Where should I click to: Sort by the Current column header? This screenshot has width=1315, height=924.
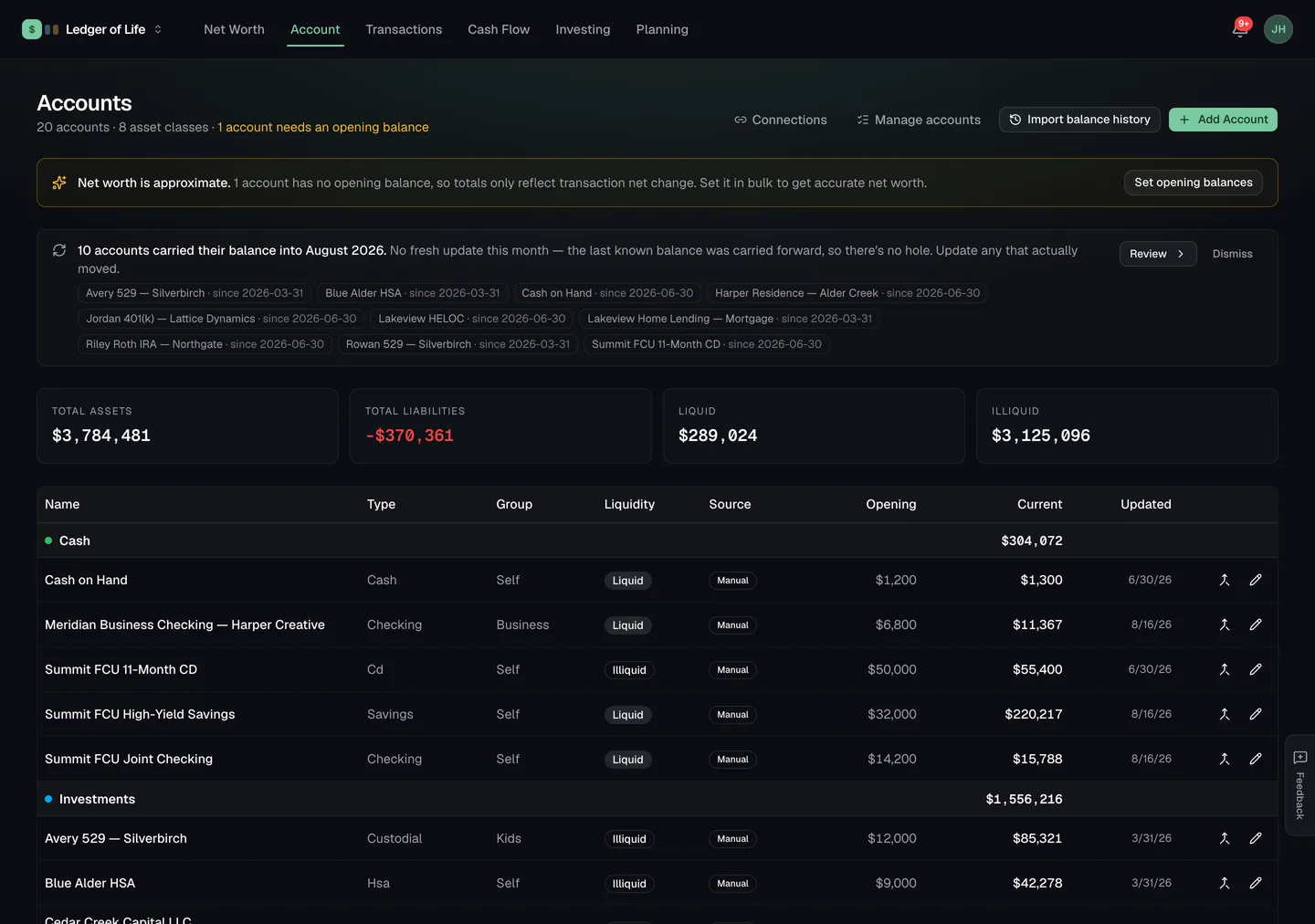(1039, 504)
